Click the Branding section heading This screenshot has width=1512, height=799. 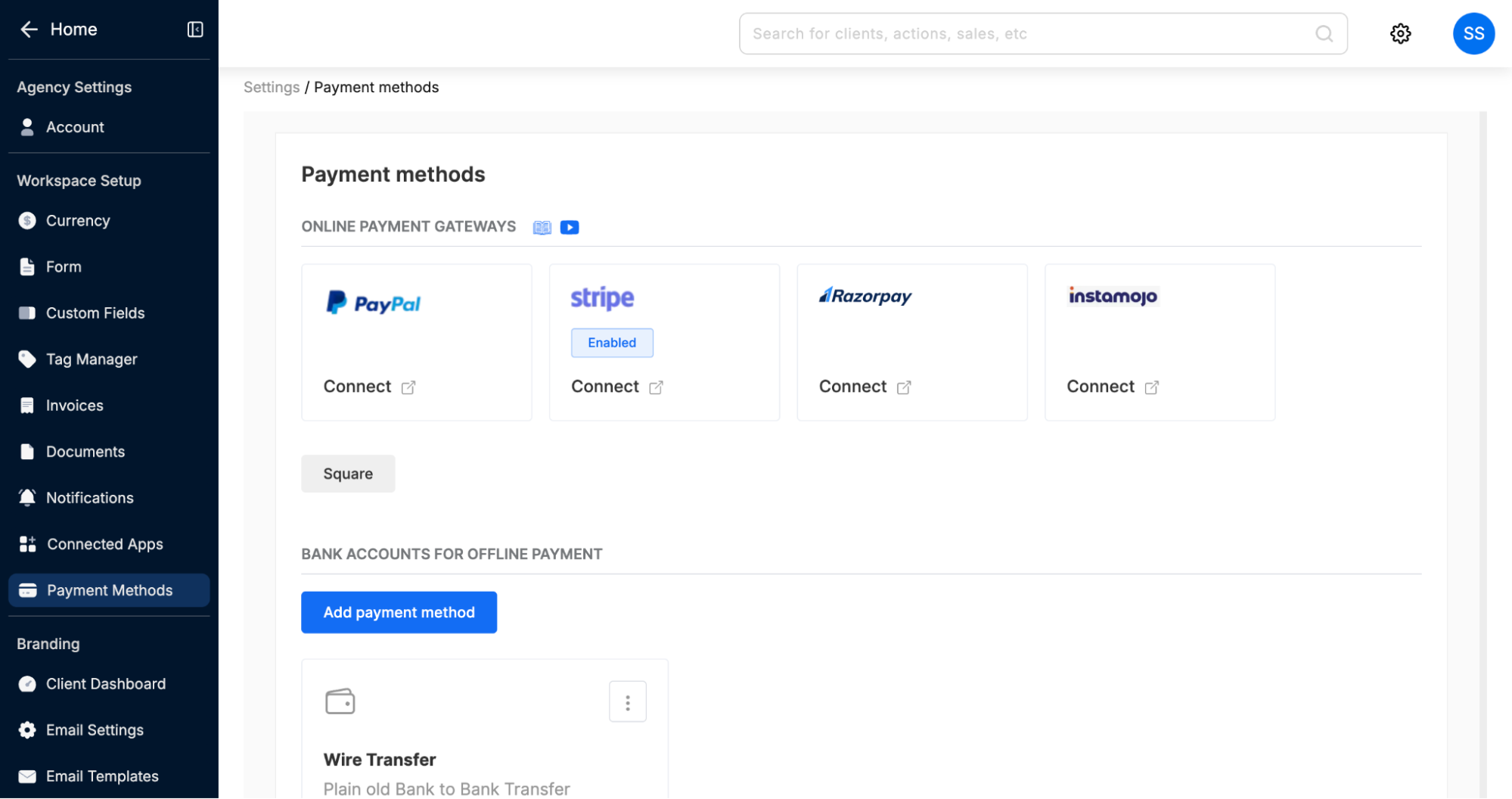pos(48,644)
